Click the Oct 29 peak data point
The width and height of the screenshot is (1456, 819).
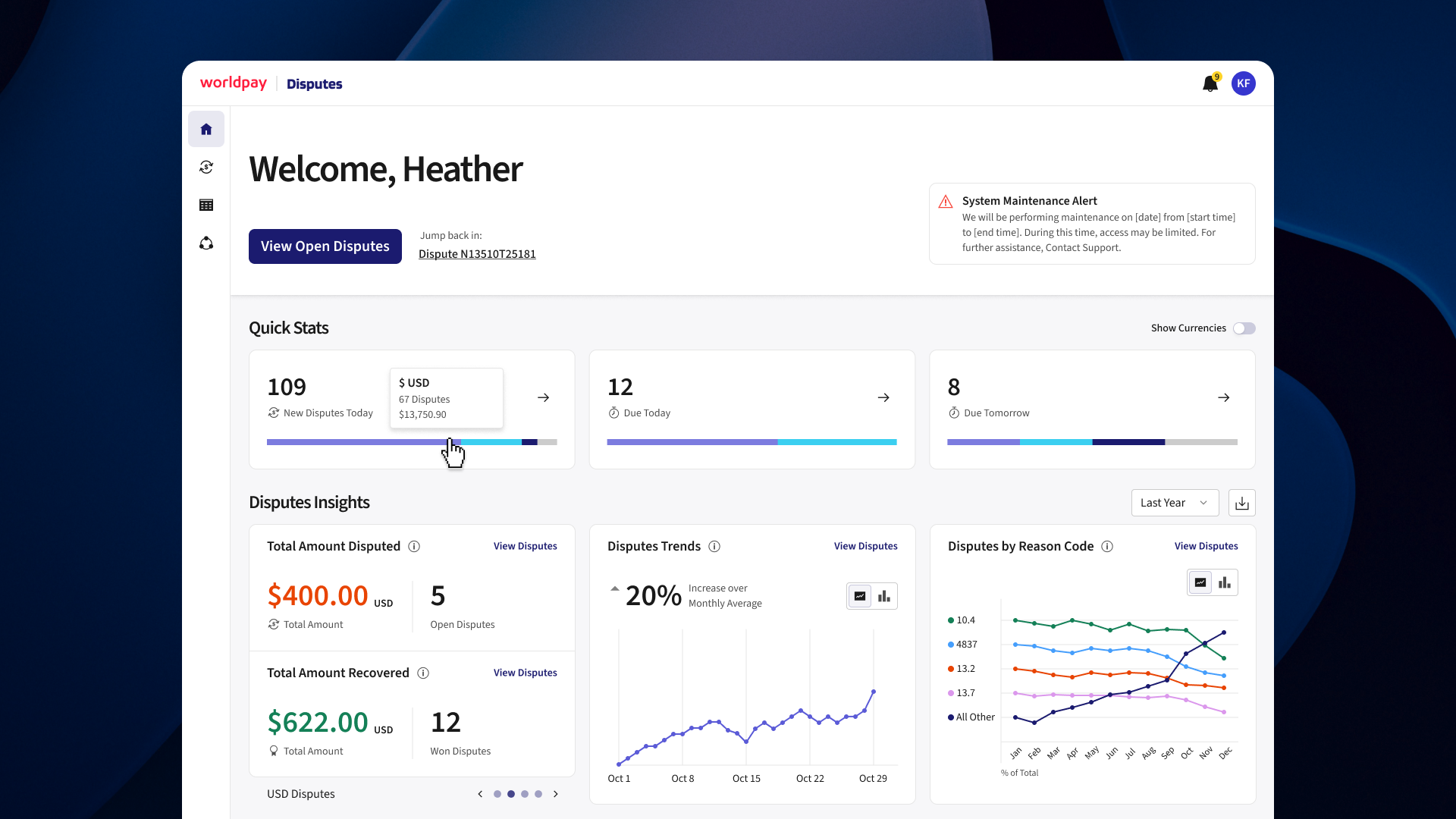tap(874, 692)
